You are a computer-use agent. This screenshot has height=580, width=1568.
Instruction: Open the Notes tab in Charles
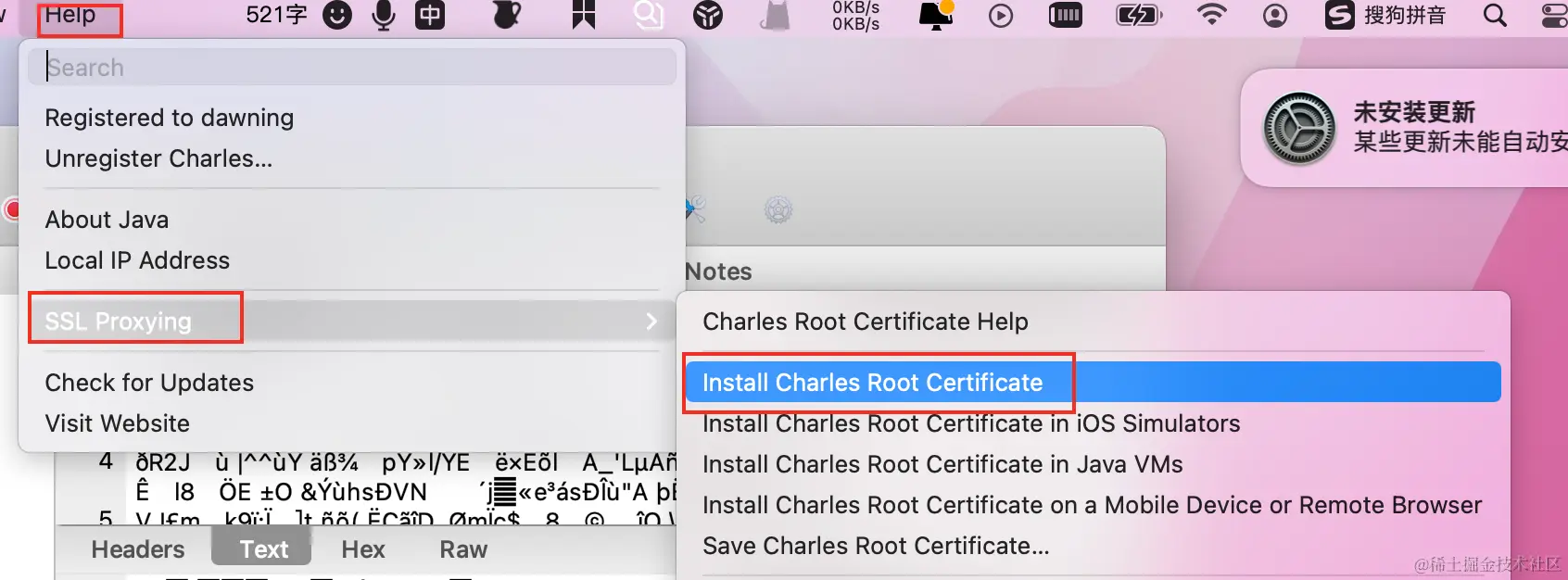coord(719,271)
